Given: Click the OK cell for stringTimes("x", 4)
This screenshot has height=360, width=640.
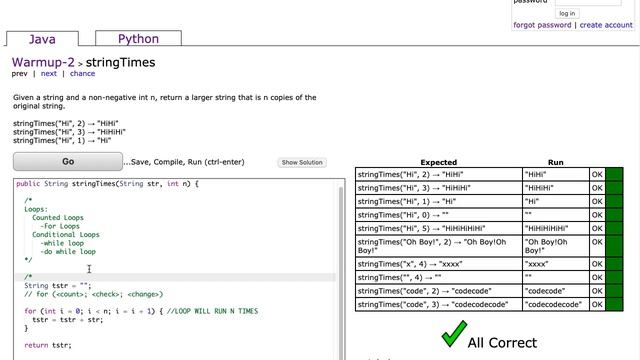Looking at the screenshot, I should [x=597, y=264].
